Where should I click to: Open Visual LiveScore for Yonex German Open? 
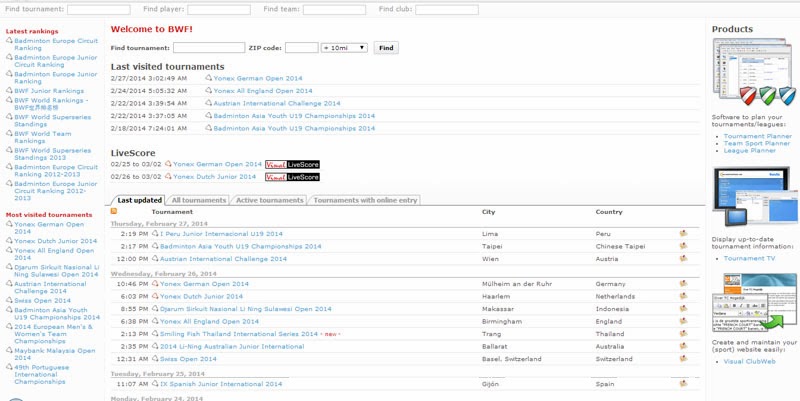[292, 164]
